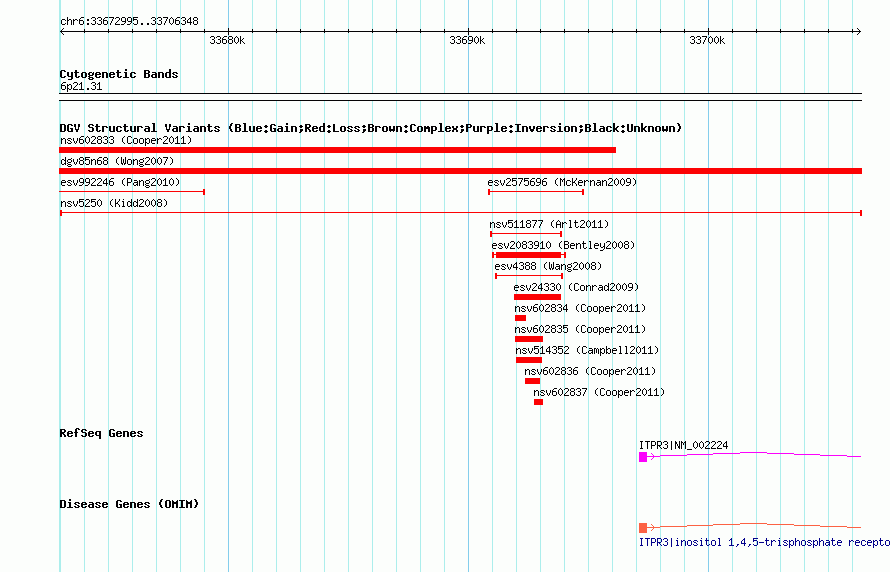Click the Cytogenetic Bands track title

pos(119,74)
